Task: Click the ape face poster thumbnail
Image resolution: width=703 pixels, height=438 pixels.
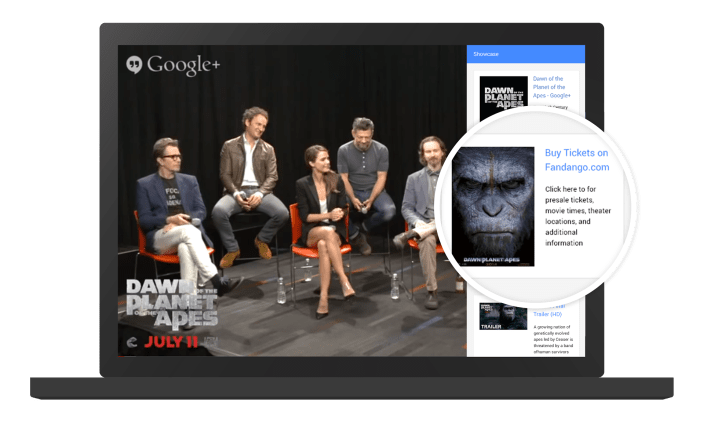Action: (492, 208)
